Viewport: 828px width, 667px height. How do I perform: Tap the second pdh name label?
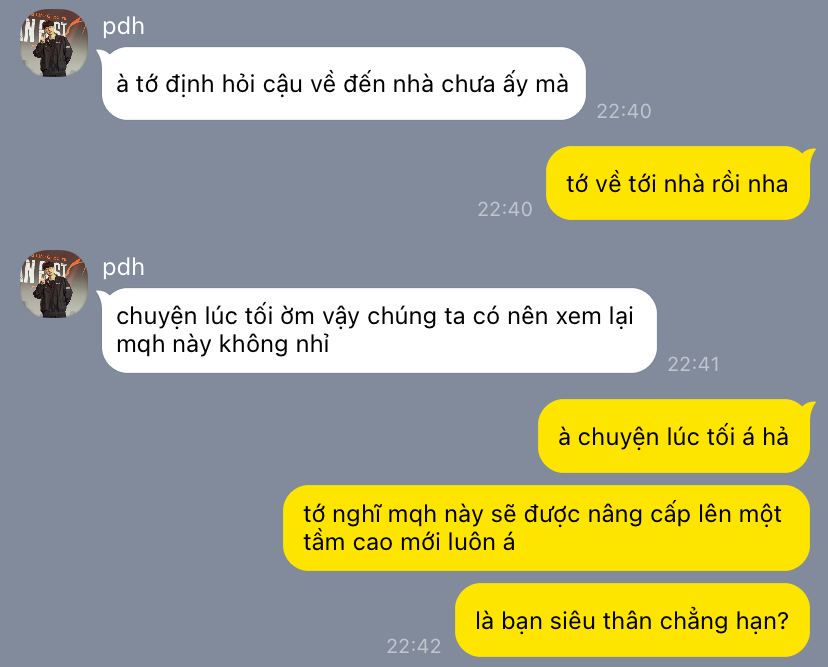(x=123, y=267)
